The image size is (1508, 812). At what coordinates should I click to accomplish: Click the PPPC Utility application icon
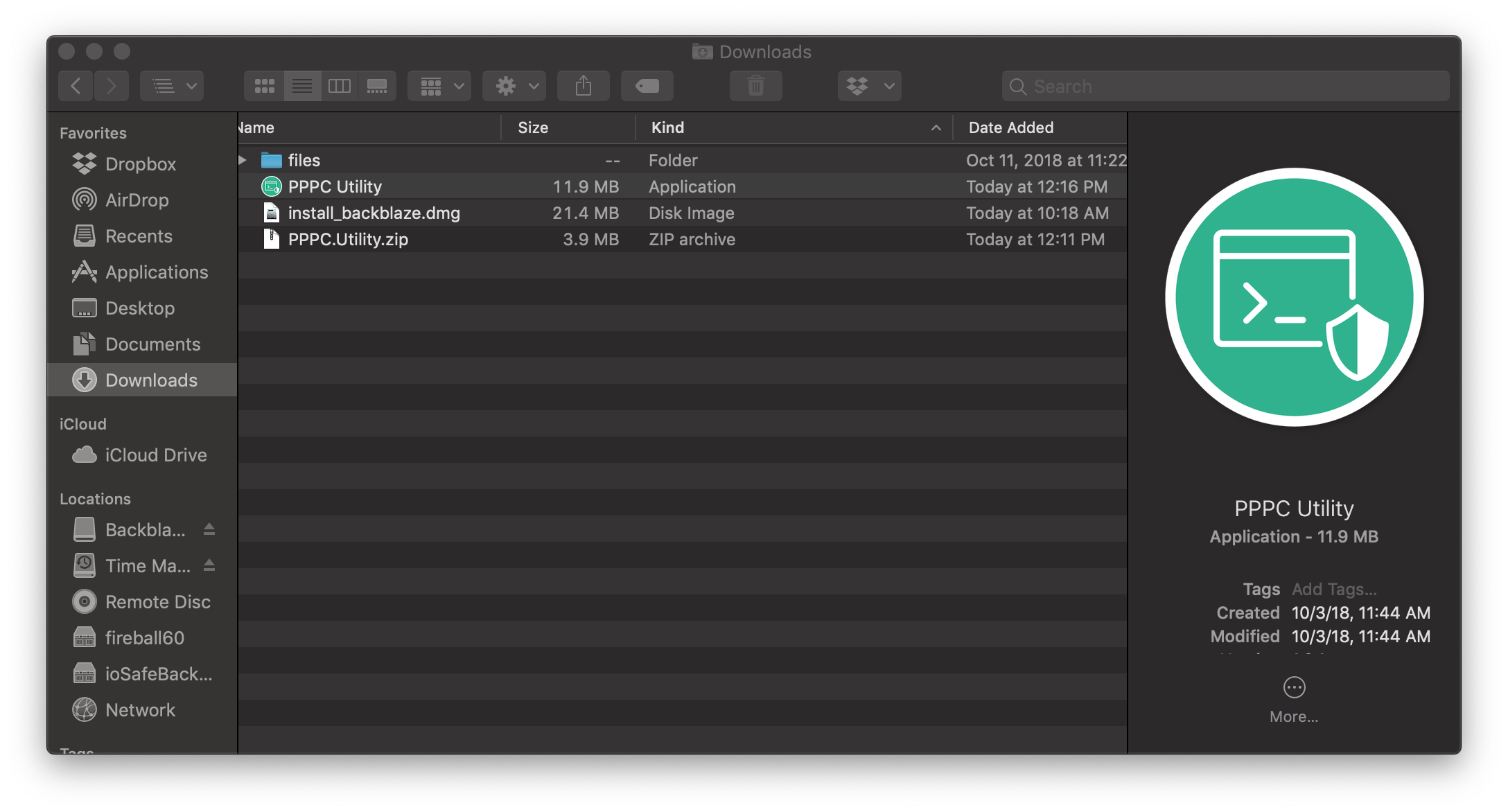point(270,186)
